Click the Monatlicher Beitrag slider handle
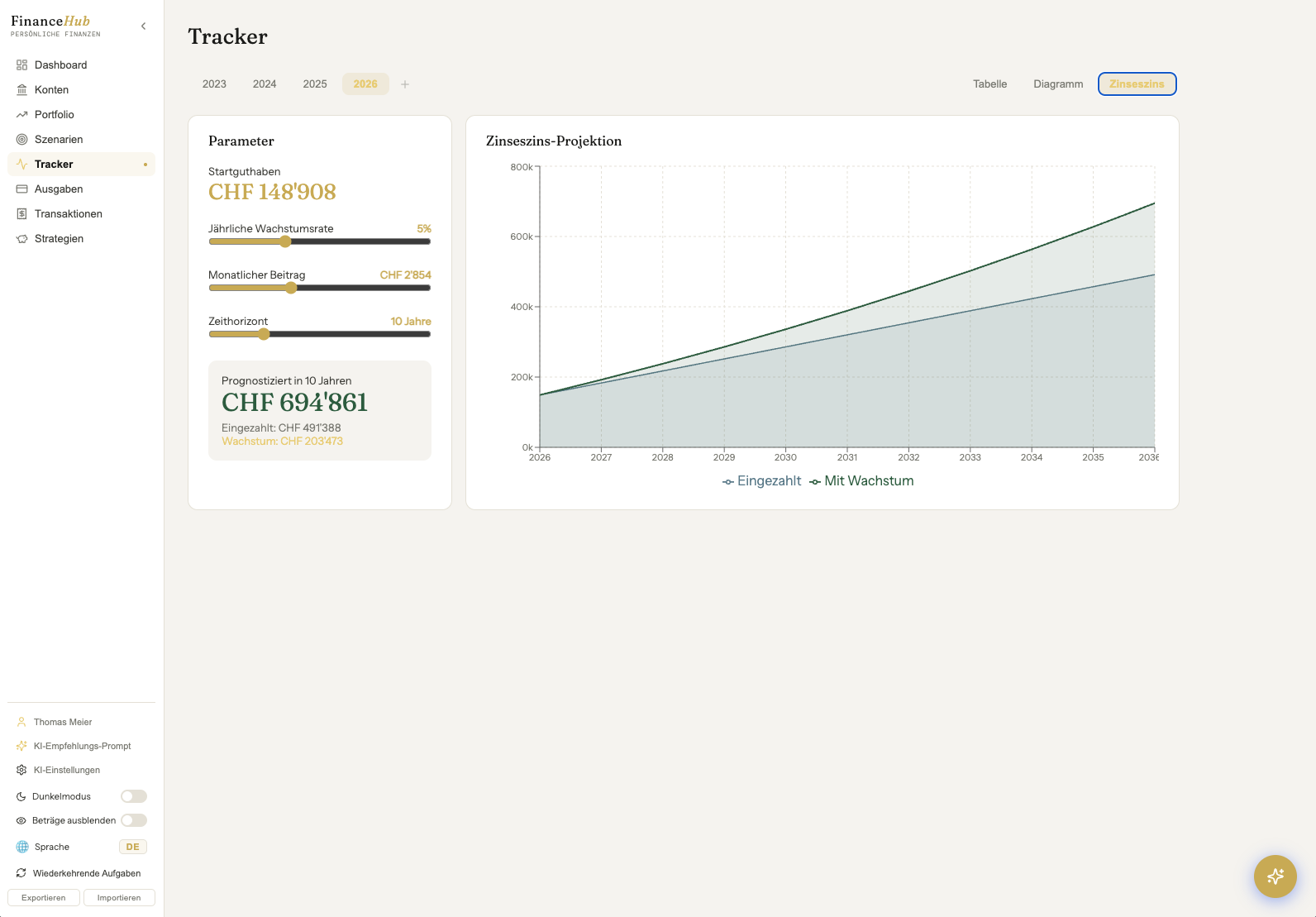This screenshot has width=1316, height=917. [x=291, y=288]
